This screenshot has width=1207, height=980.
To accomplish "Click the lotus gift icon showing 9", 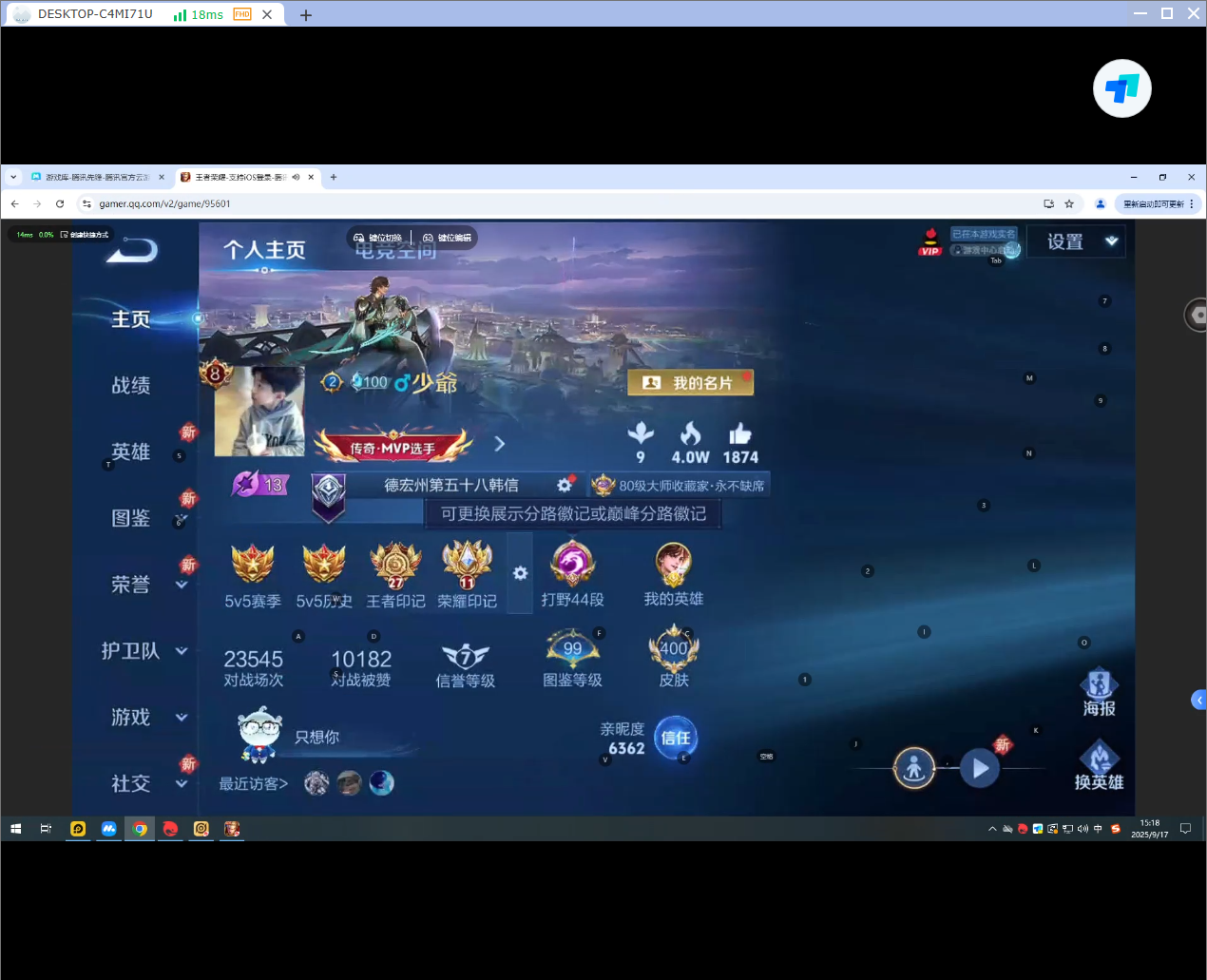I will 641,433.
